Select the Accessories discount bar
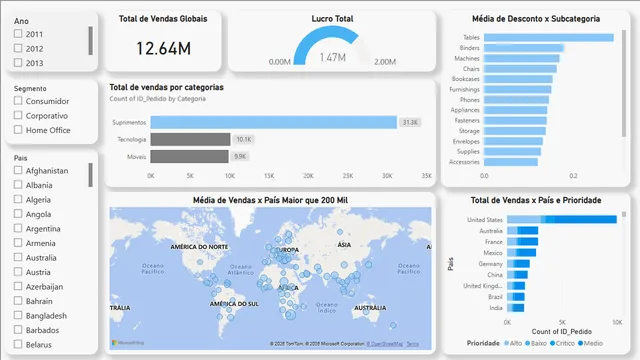The width and height of the screenshot is (640, 360). (x=511, y=162)
